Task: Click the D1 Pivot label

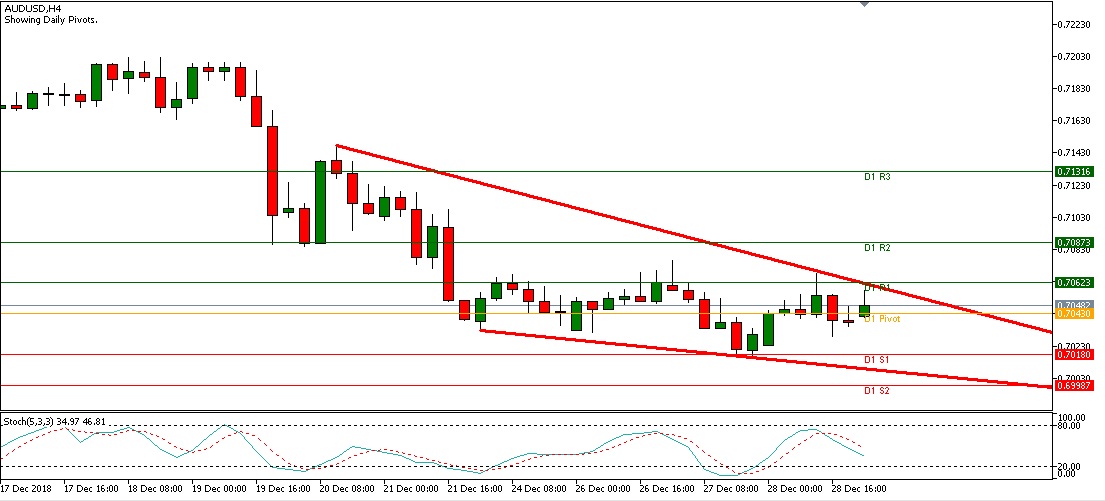Action: tap(882, 319)
